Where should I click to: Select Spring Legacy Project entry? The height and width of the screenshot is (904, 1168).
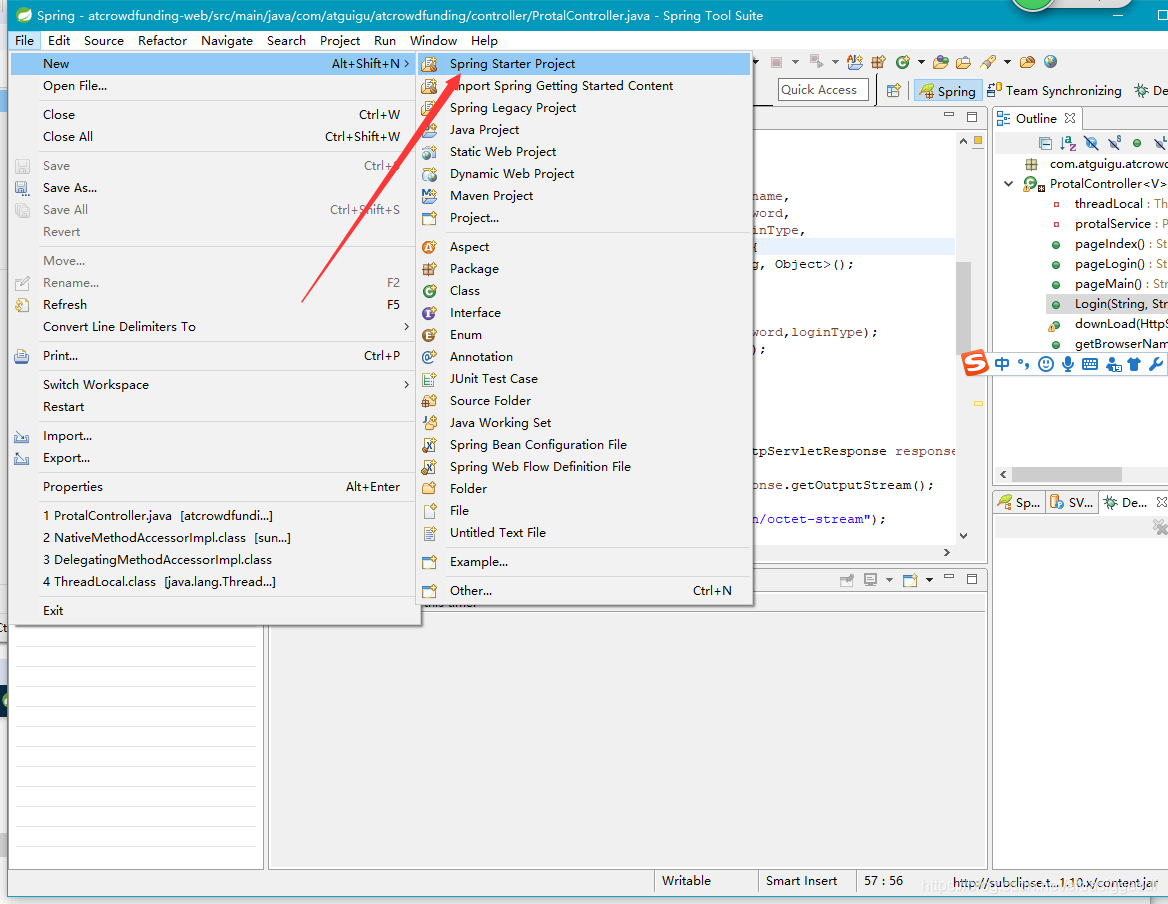pyautogui.click(x=583, y=108)
